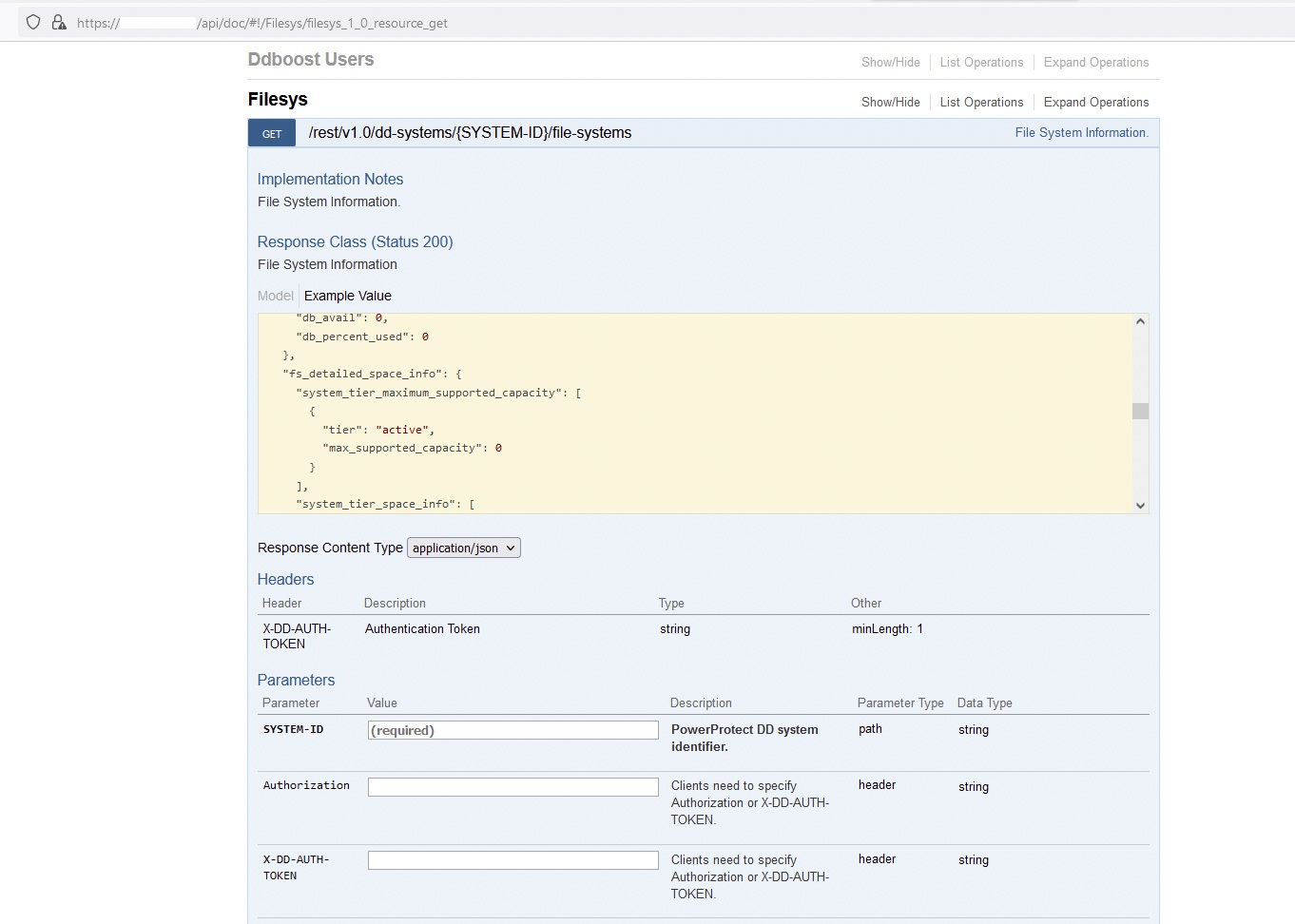1295x924 pixels.
Task: Click Show/Hide for Ddboost Users
Action: click(x=891, y=62)
